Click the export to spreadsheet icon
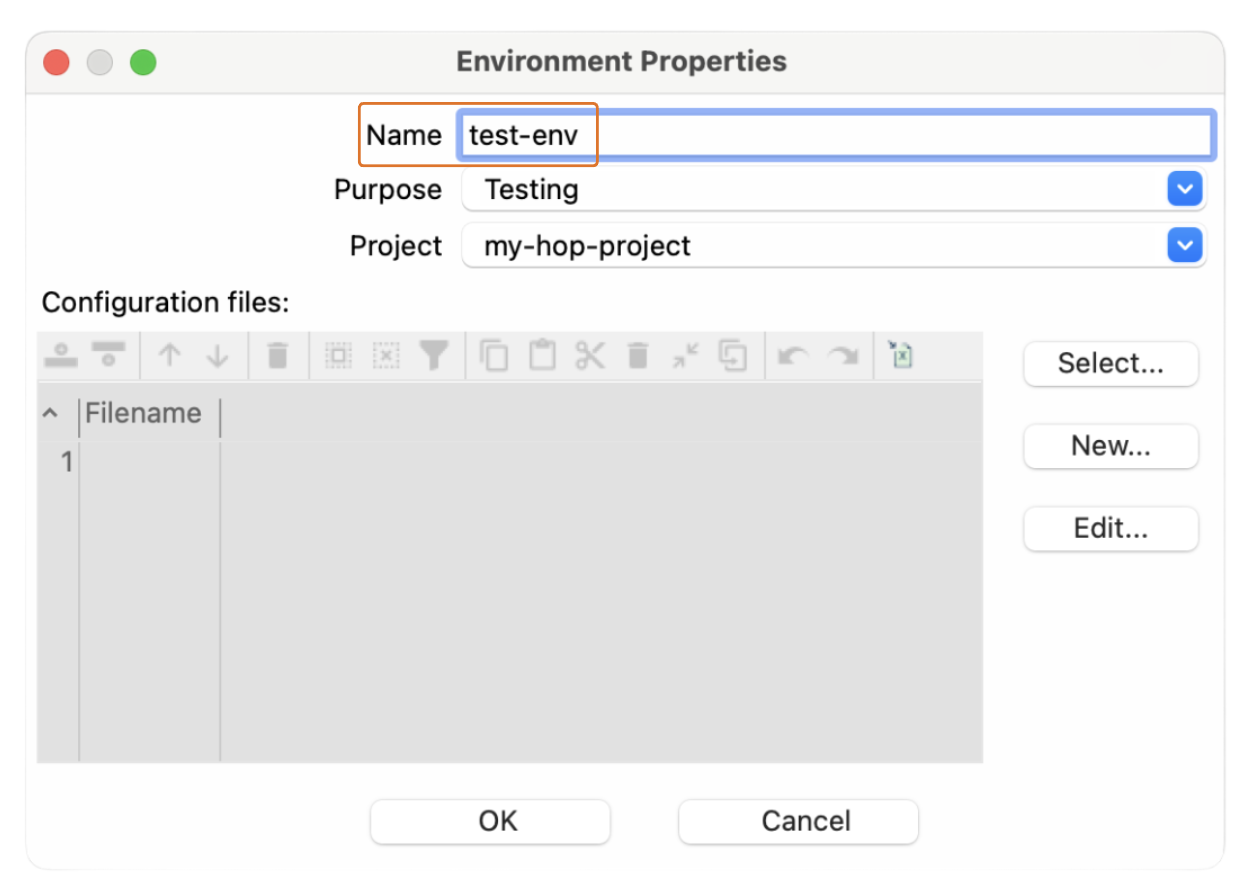This screenshot has height=896, width=1252. 901,355
